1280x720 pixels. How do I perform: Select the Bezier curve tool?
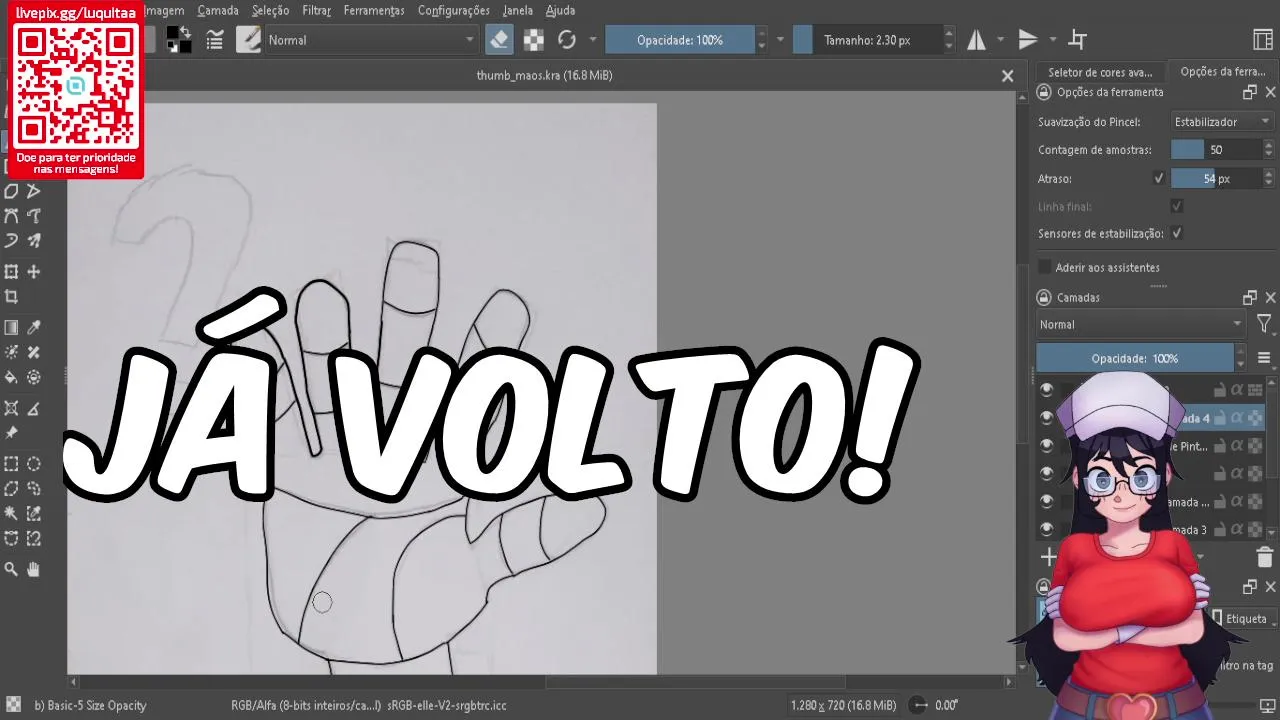click(11, 215)
